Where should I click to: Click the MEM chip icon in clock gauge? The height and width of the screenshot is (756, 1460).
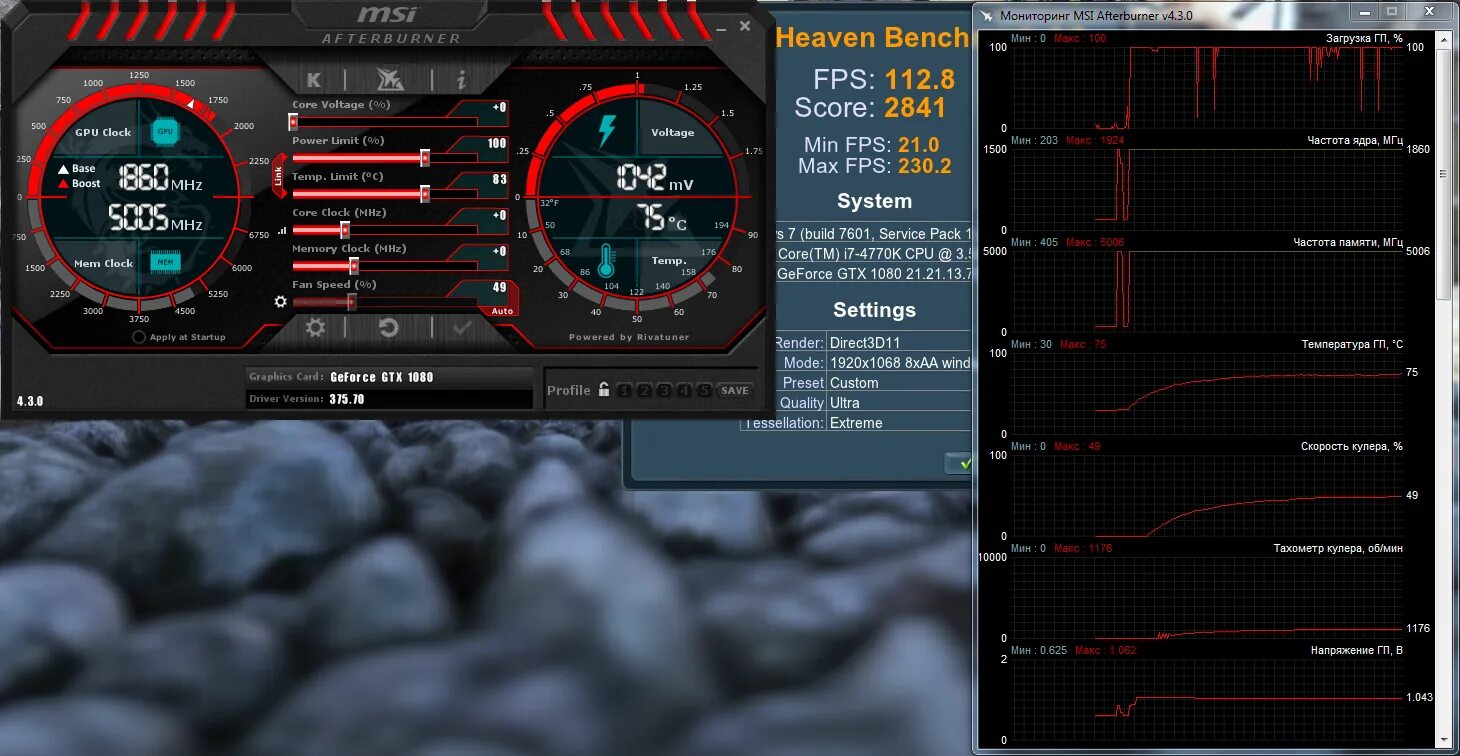click(x=164, y=262)
